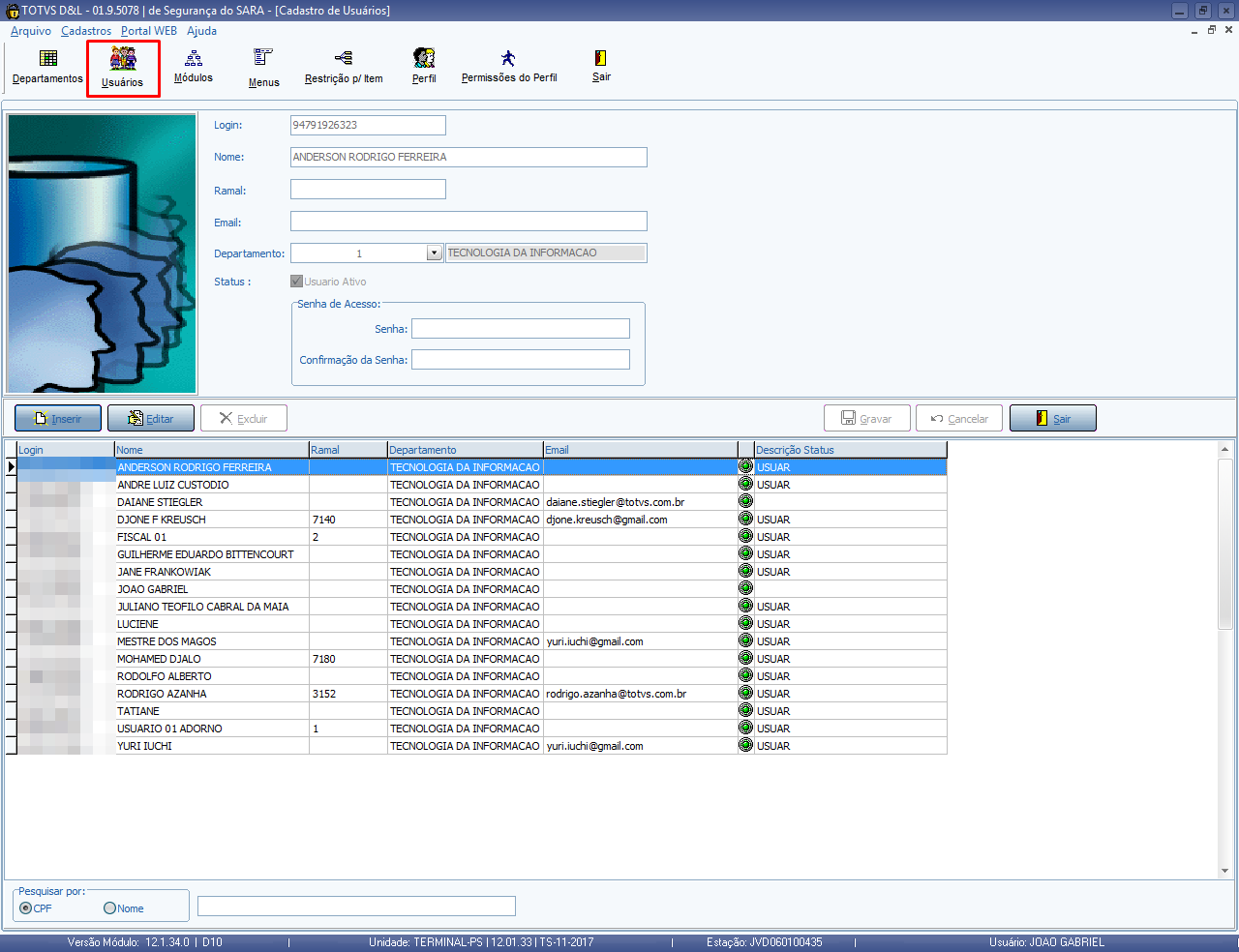The width and height of the screenshot is (1239, 952).
Task: Select email djone.kreusch@gmail.com cell
Action: [640, 519]
